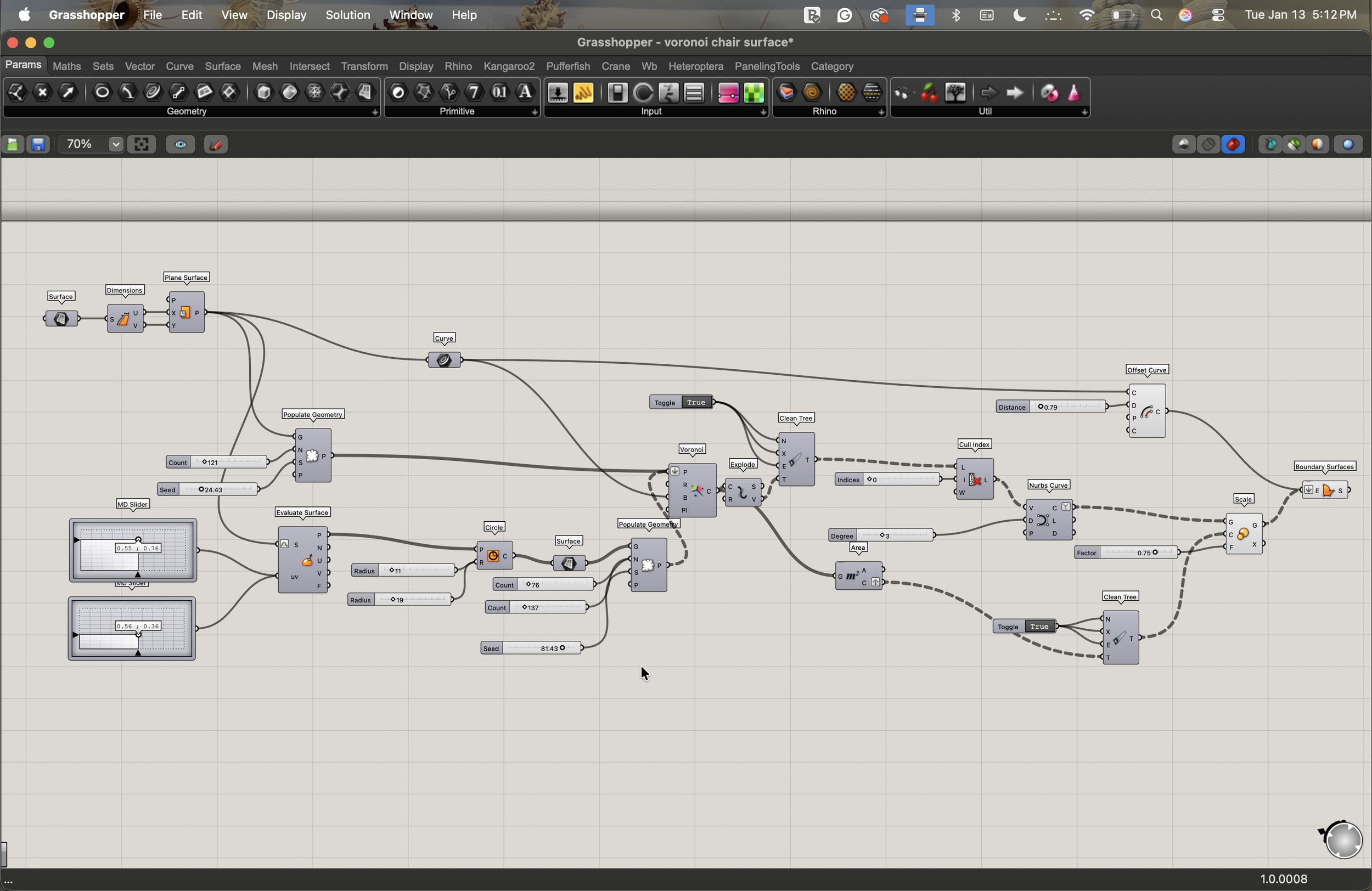Click Zoom Extents canvas button
The image size is (1372, 891).
(141, 144)
